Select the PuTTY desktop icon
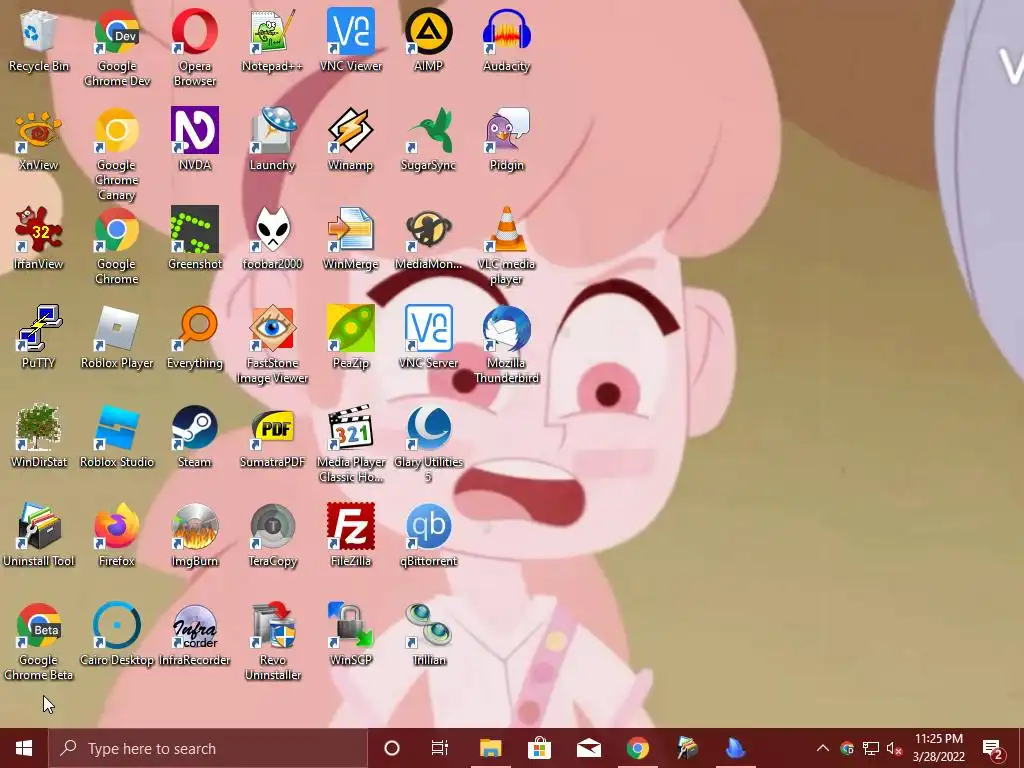Image resolution: width=1024 pixels, height=768 pixels. coord(39,337)
